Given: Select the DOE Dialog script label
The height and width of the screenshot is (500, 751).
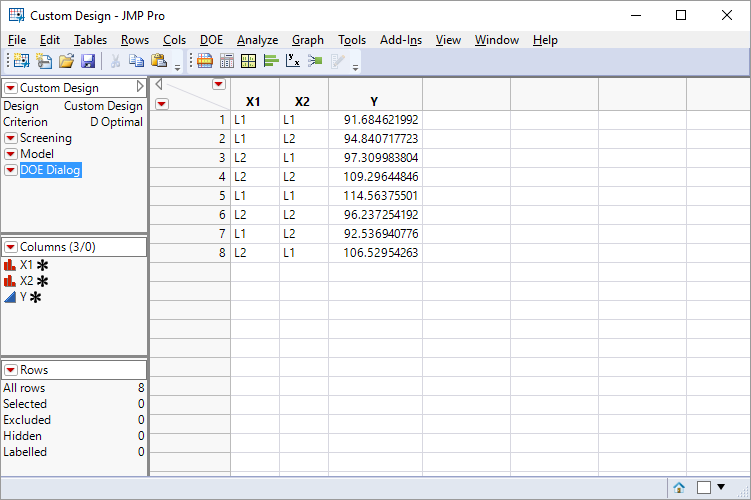Looking at the screenshot, I should pyautogui.click(x=50, y=170).
